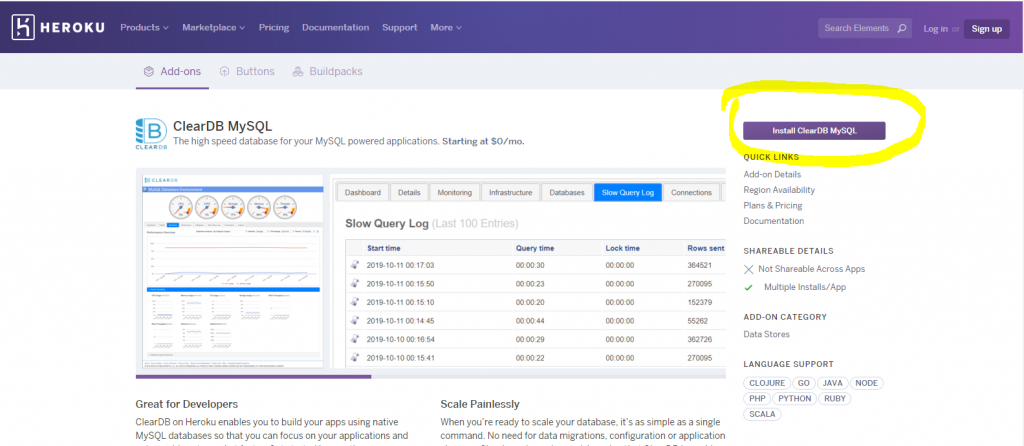This screenshot has height=446, width=1024.
Task: Click the Data Stores category link
Action: (766, 334)
